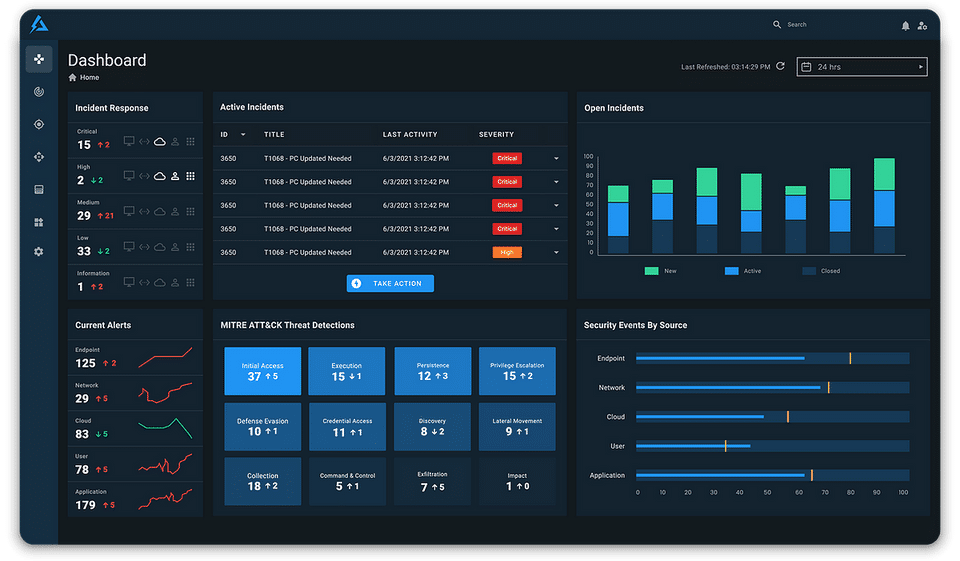Open the Command & Control tile

click(347, 481)
